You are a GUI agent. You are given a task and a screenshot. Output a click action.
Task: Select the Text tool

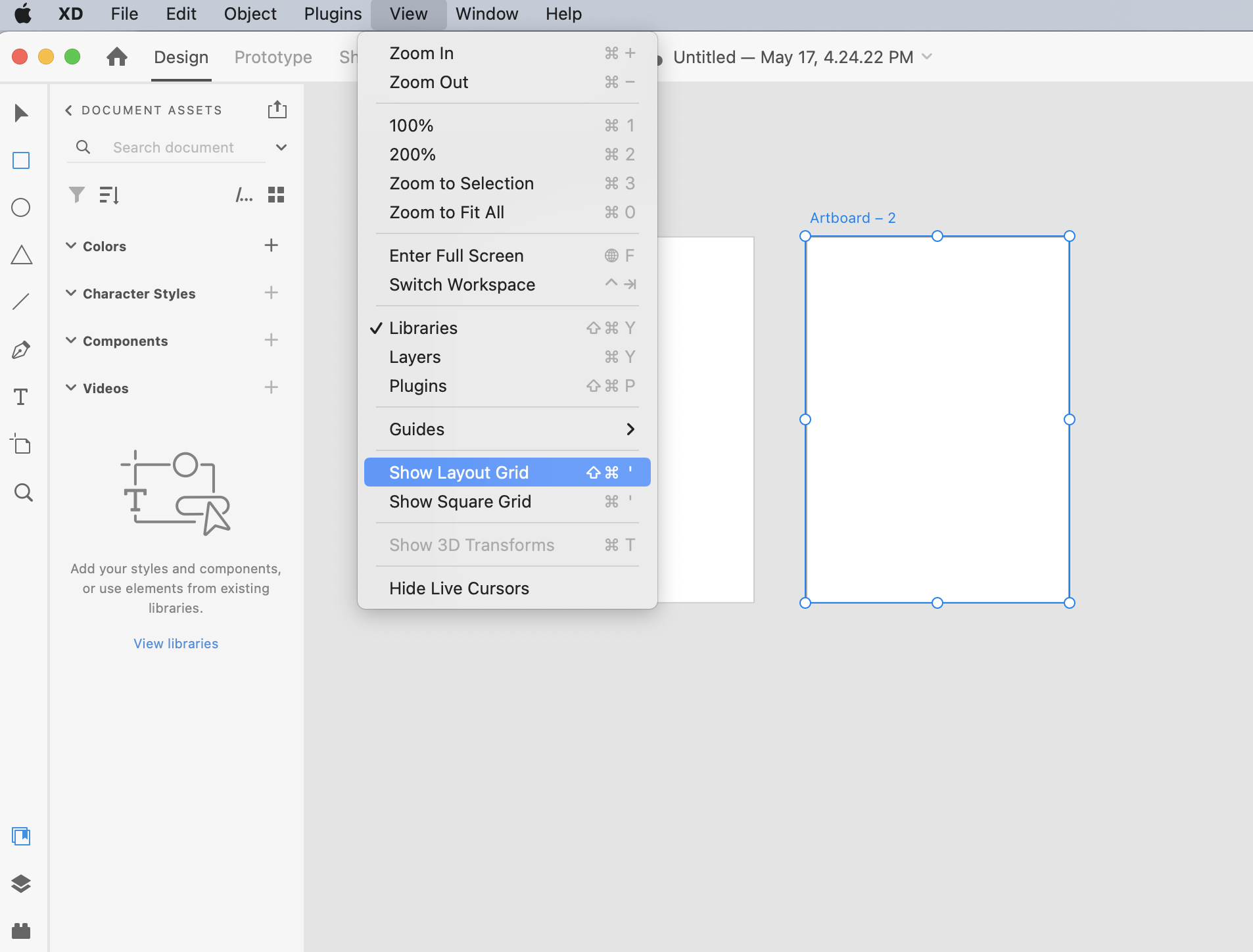coord(21,397)
